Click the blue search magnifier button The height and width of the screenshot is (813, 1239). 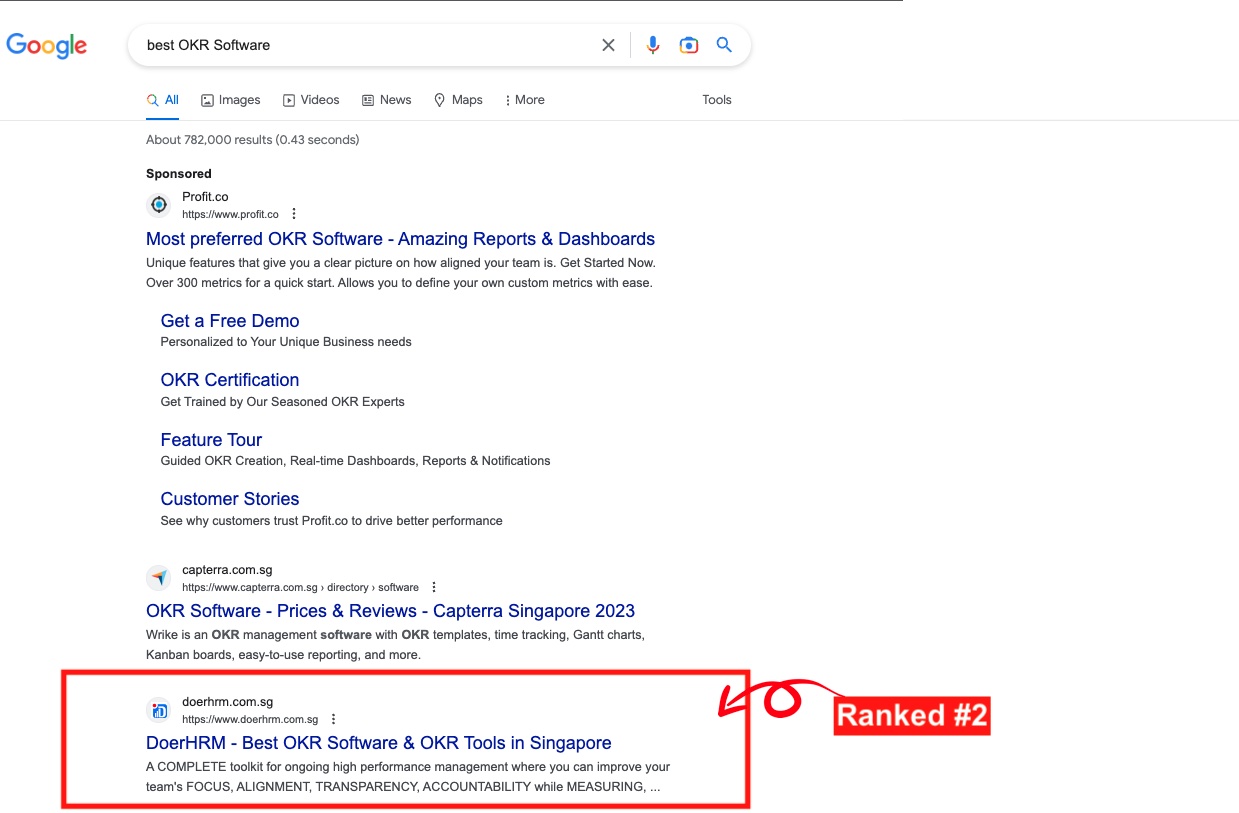[725, 45]
